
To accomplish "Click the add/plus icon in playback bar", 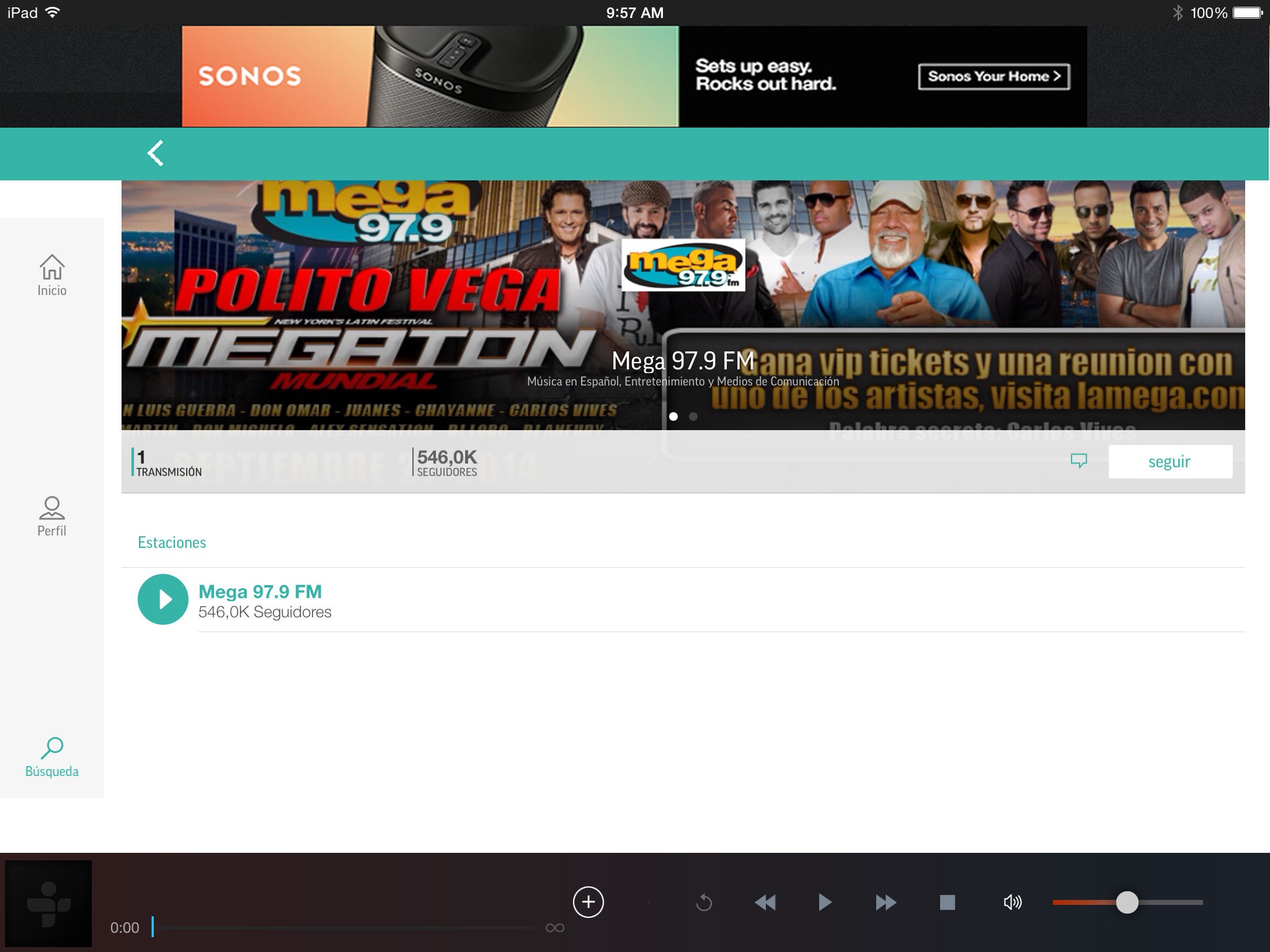I will click(x=588, y=901).
